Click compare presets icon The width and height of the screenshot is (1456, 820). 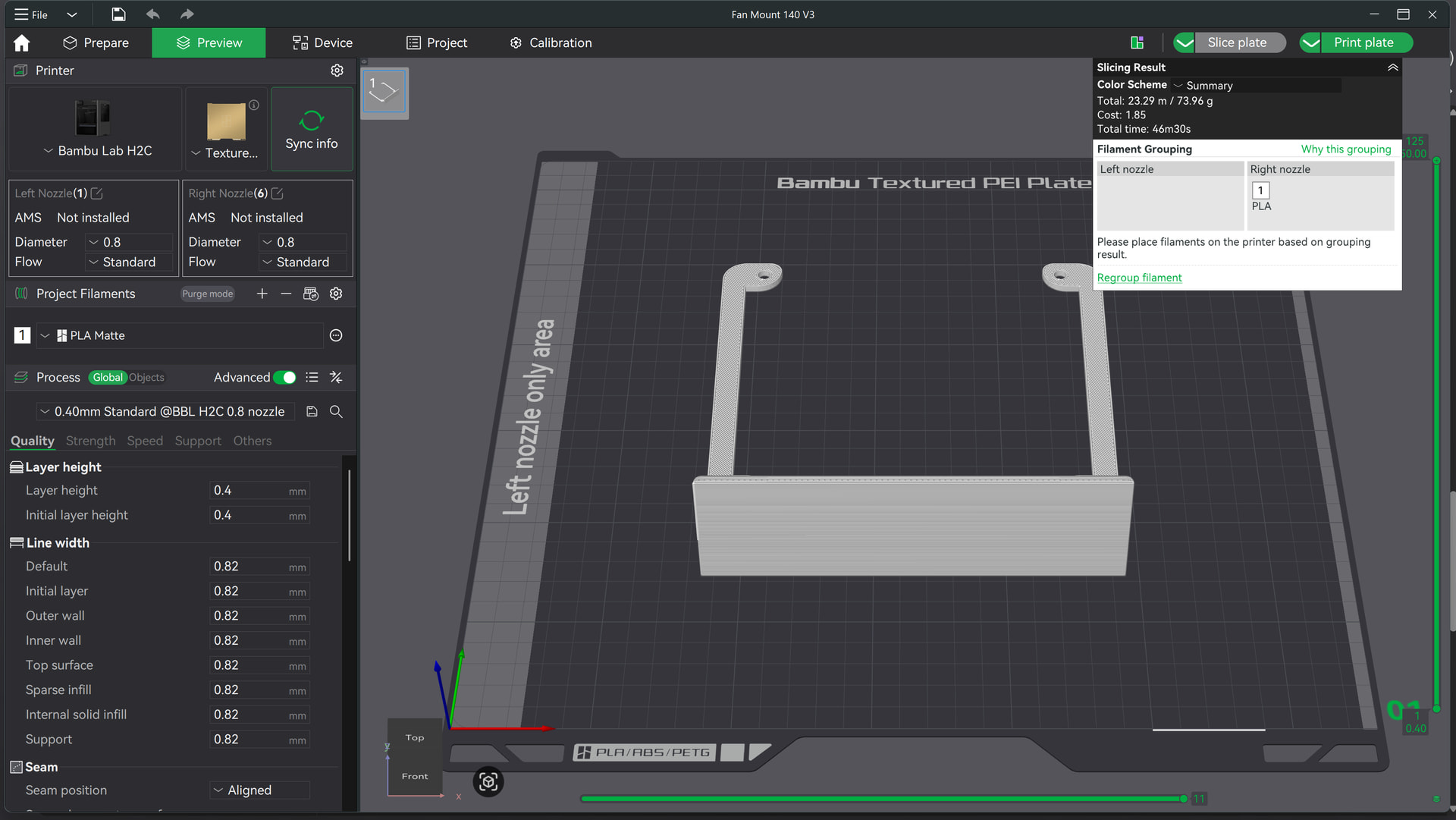[336, 377]
